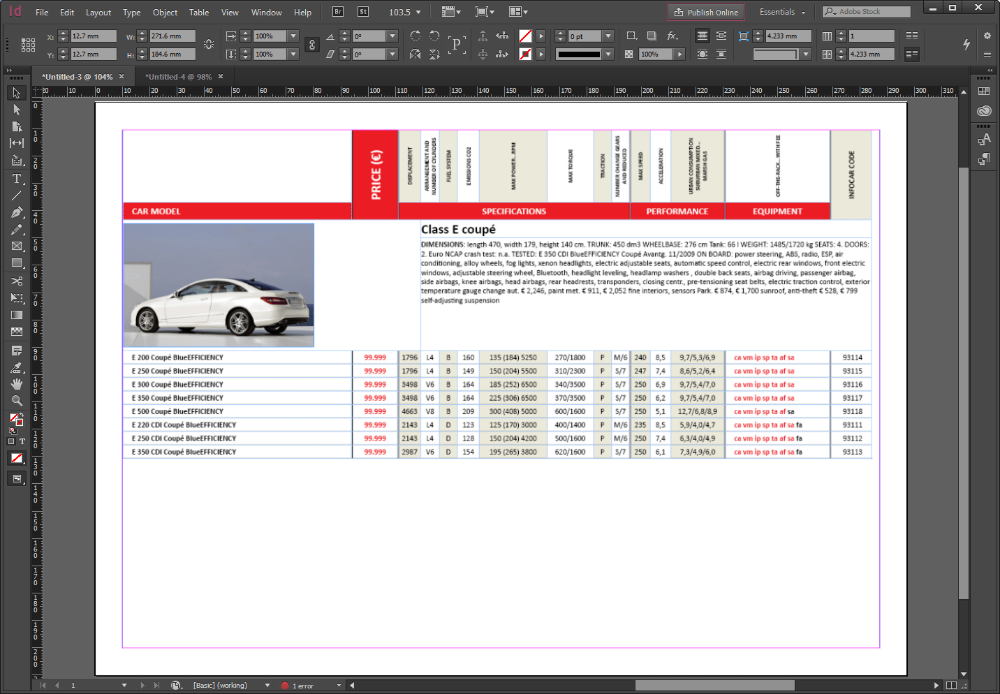Activate the Hand tool
Screen dimensions: 1000x694
pyautogui.click(x=16, y=383)
